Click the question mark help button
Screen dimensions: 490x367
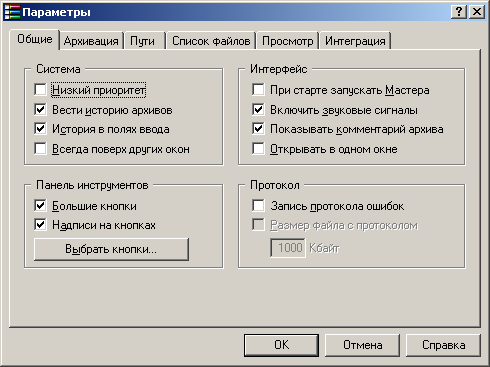(x=459, y=12)
